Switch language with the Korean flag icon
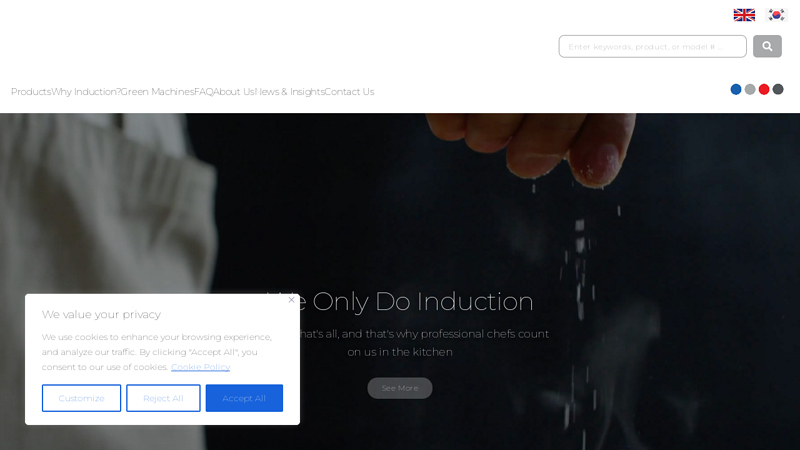 tap(777, 15)
